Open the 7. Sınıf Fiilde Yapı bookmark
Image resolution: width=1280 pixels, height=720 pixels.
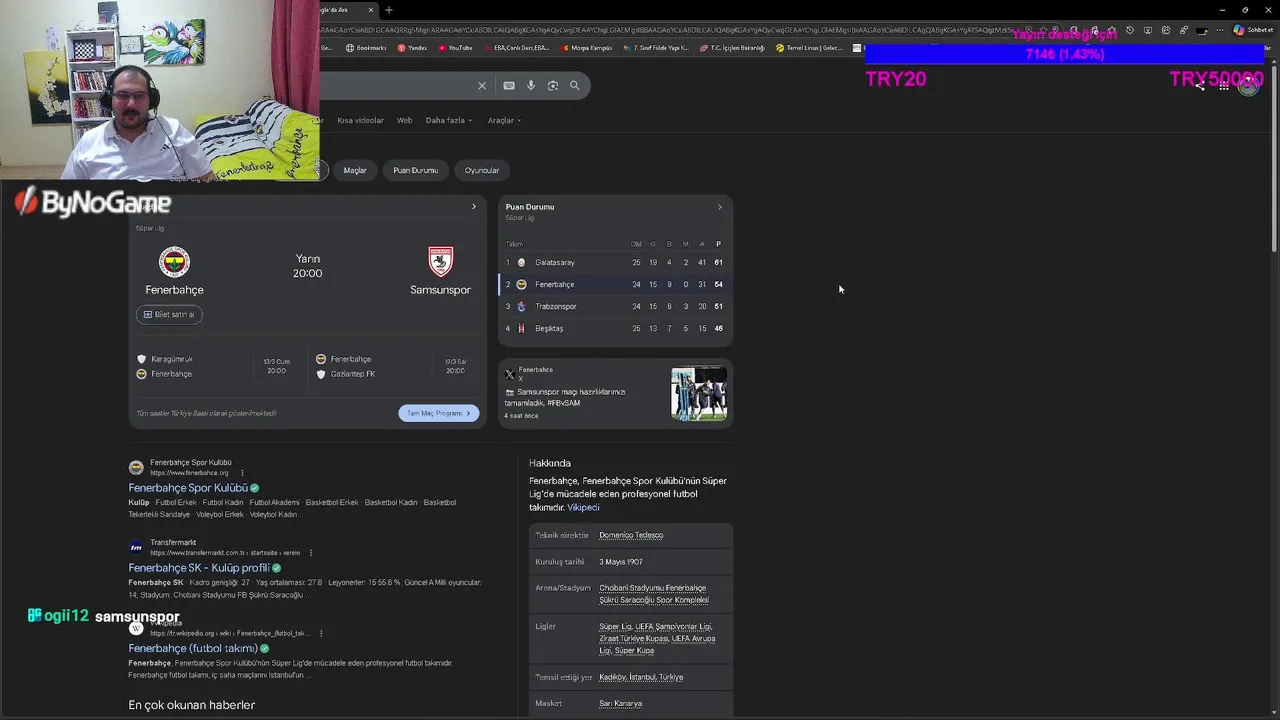click(656, 48)
